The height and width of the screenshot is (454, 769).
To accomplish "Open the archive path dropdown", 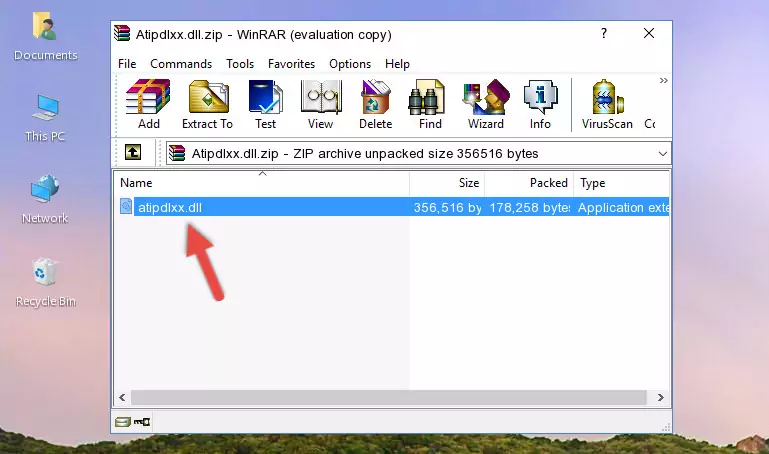I will point(663,154).
